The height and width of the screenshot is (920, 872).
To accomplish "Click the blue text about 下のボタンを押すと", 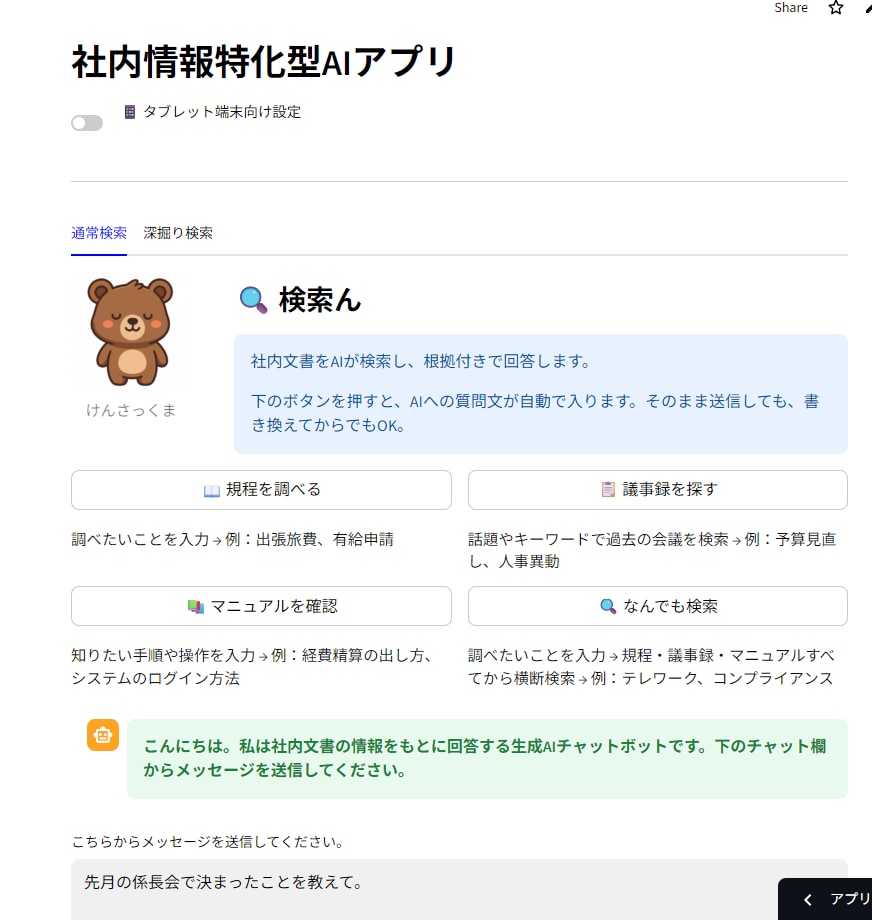I will point(535,413).
